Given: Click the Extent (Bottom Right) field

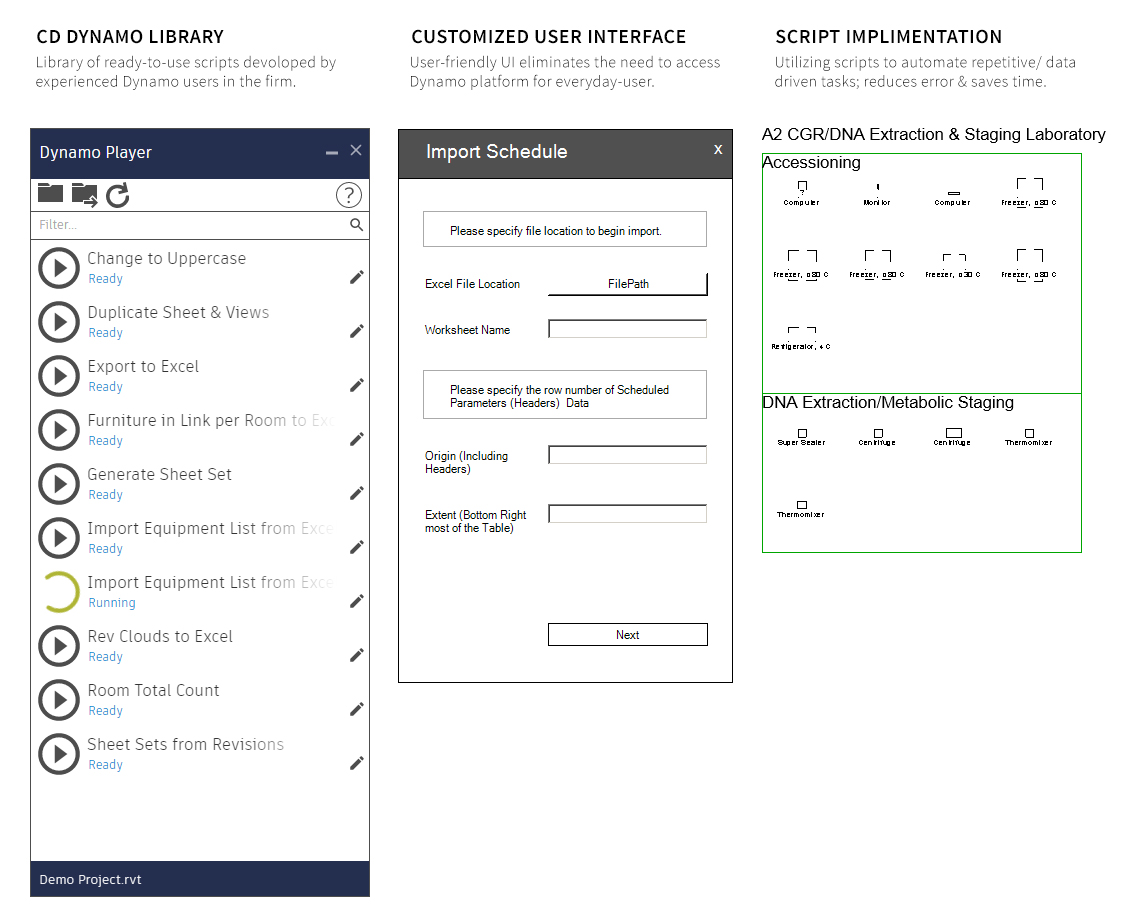Looking at the screenshot, I should point(628,514).
